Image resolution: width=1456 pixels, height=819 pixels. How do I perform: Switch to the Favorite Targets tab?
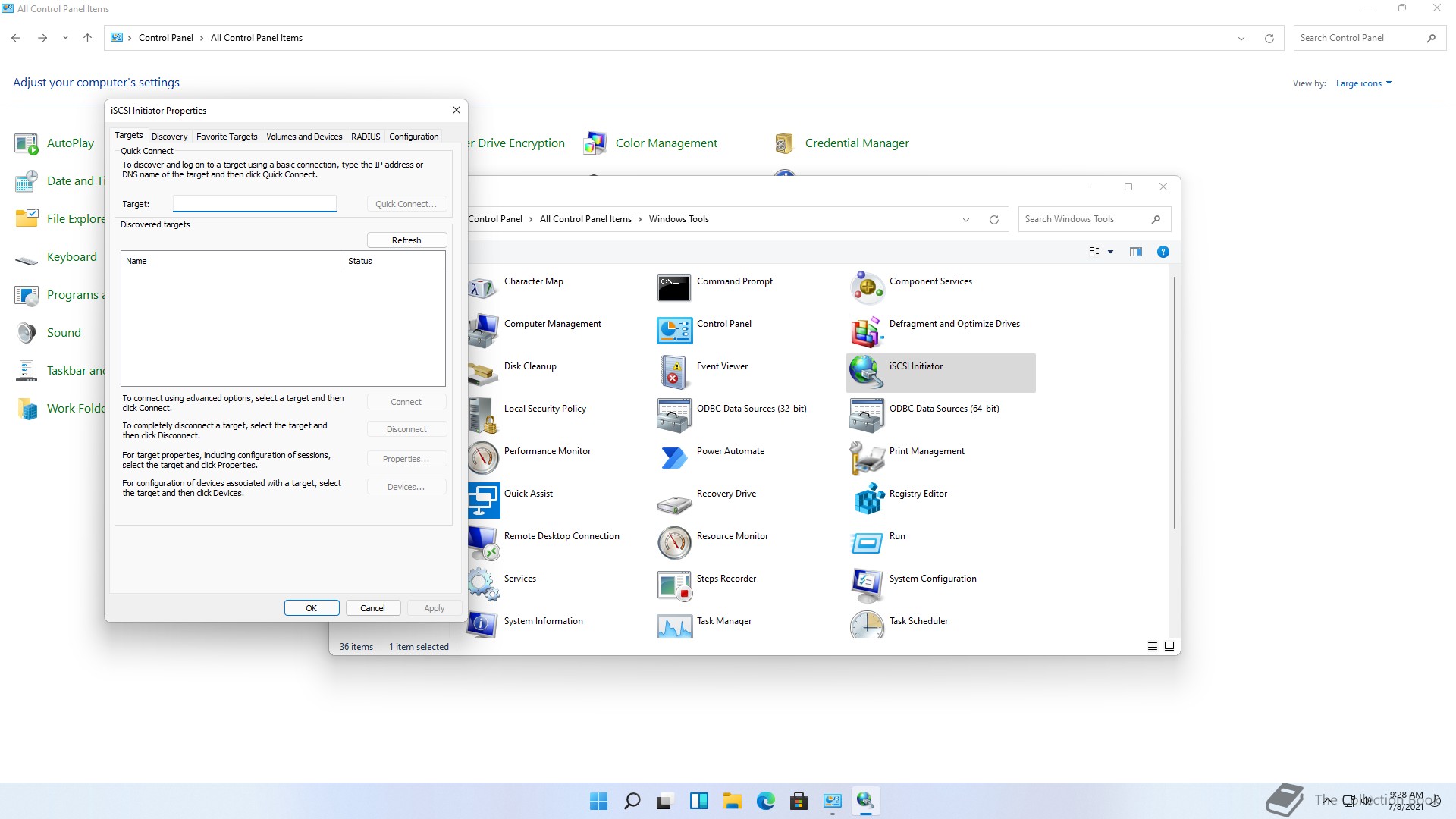tap(227, 136)
